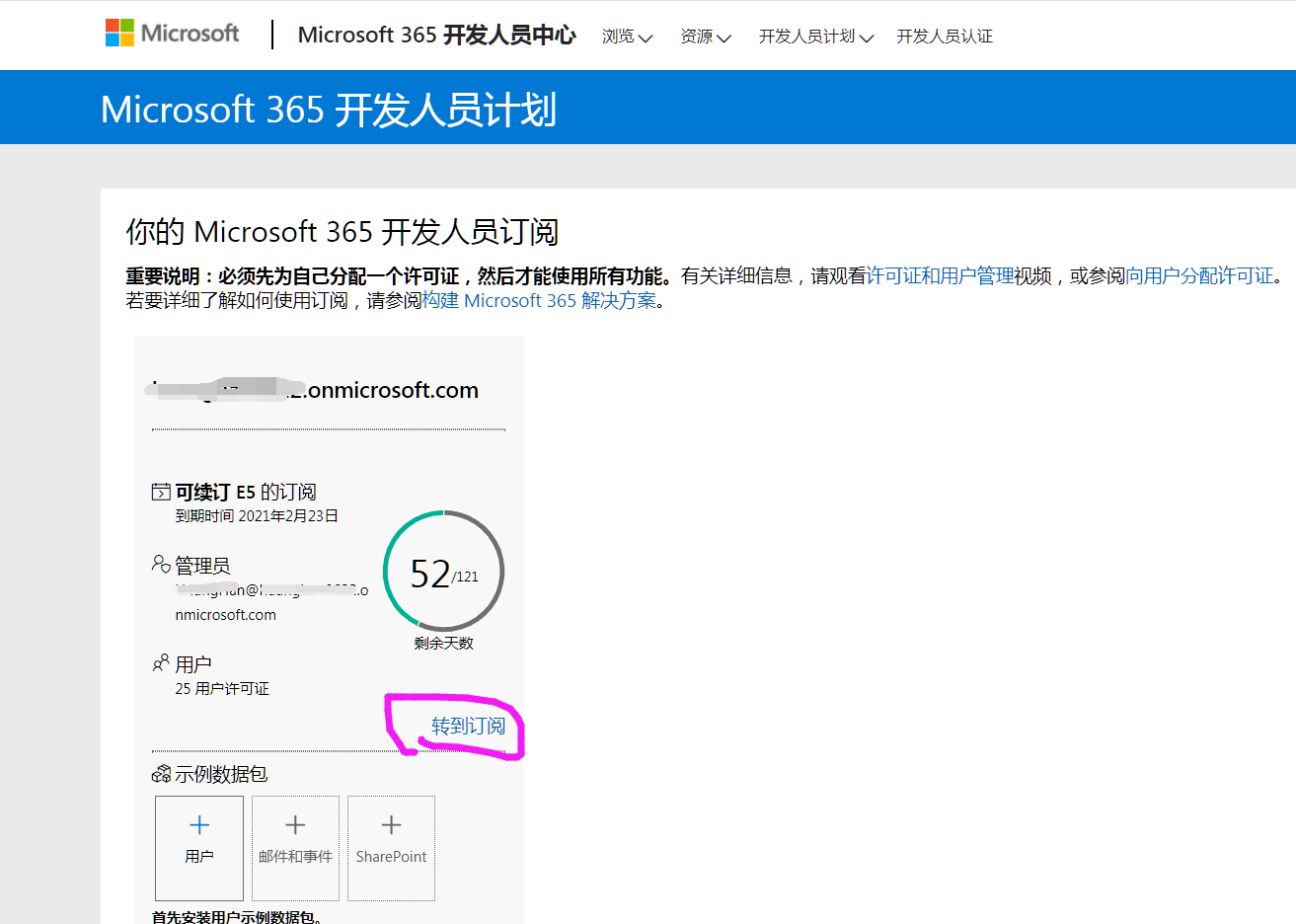Click the 52/121 remaining days ring
The width and height of the screenshot is (1296, 924).
coord(443,572)
